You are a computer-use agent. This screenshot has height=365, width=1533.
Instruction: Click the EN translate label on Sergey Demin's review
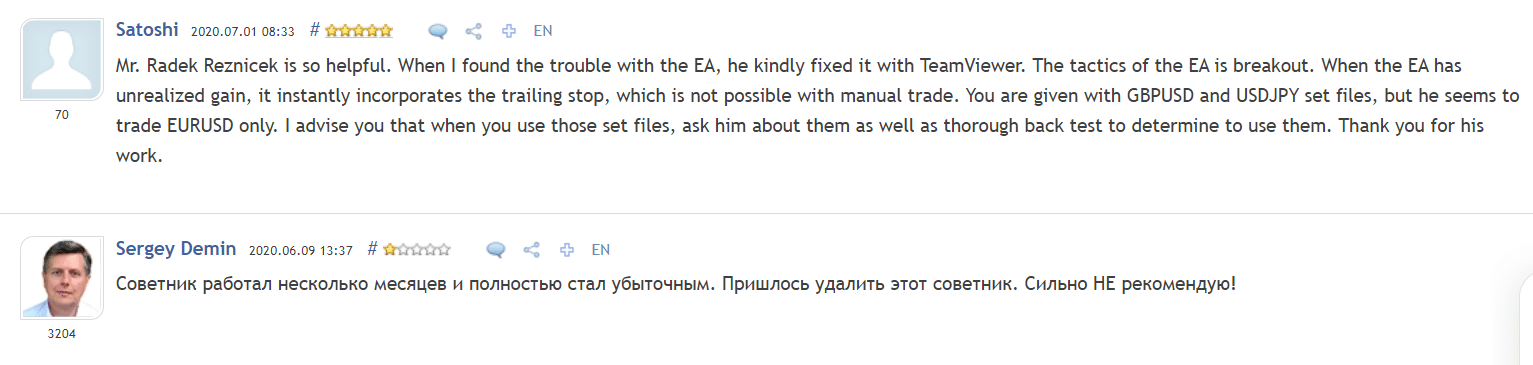tap(601, 250)
